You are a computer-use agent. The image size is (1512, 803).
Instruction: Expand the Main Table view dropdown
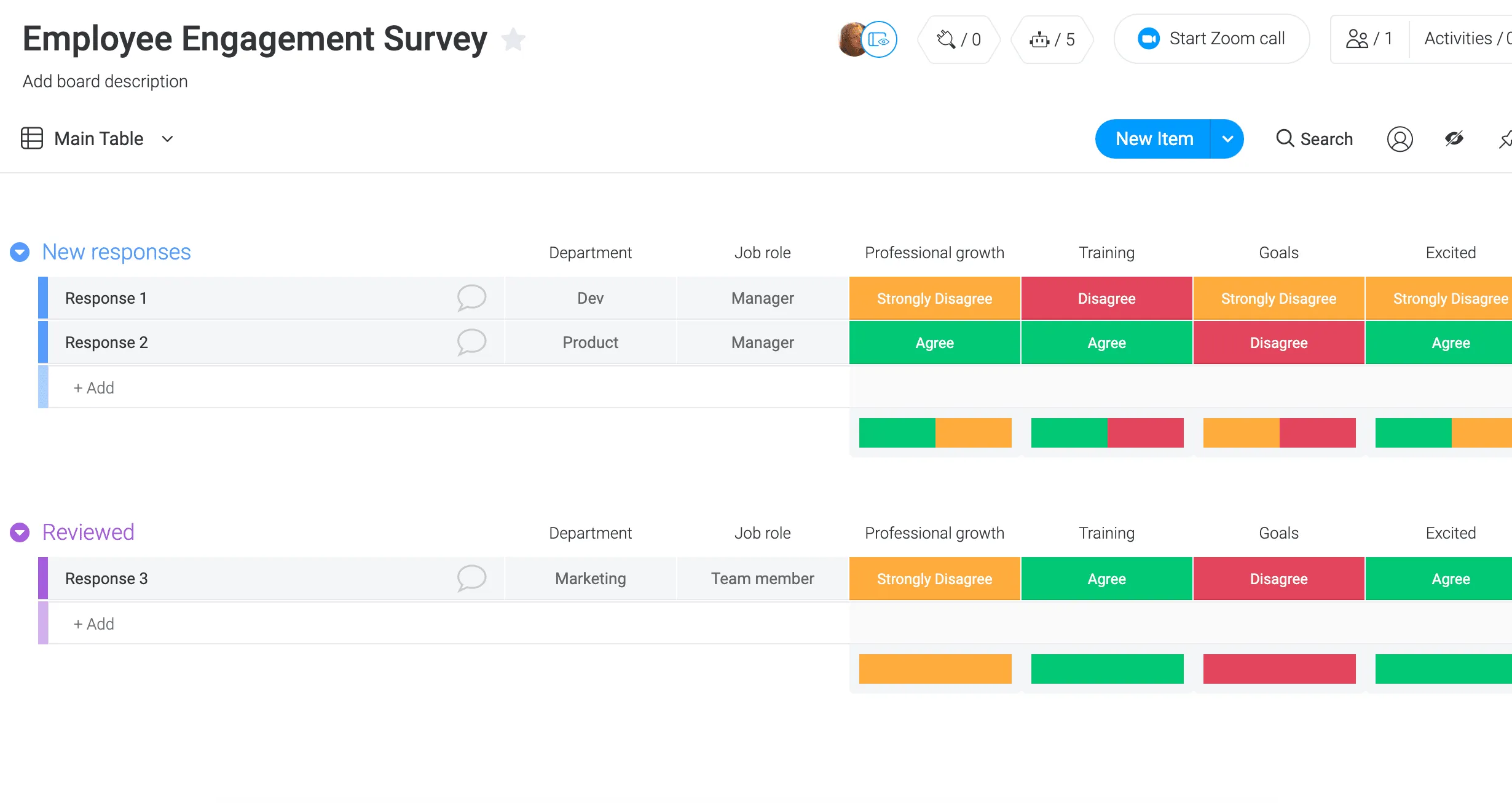pyautogui.click(x=167, y=139)
